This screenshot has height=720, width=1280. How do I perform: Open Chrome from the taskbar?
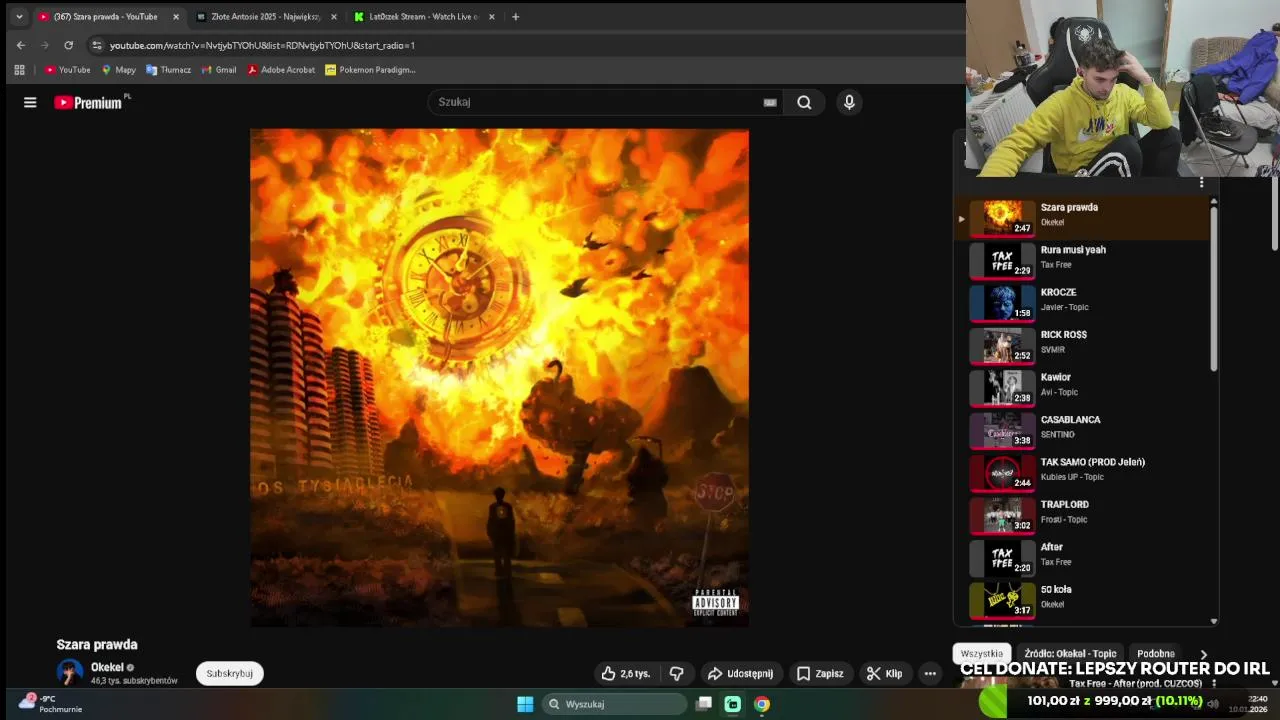(762, 704)
